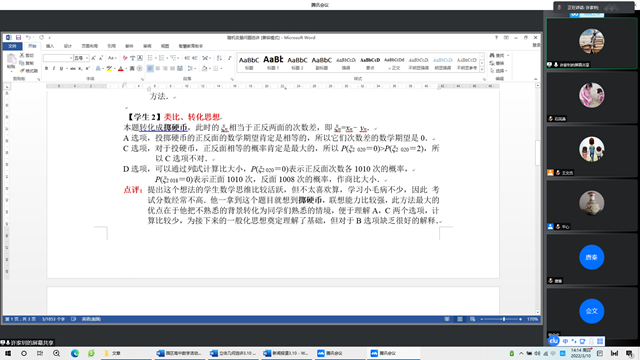Expand the Styles gallery More arrow
Image resolution: width=640 pixels, height=360 pixels.
(482, 70)
